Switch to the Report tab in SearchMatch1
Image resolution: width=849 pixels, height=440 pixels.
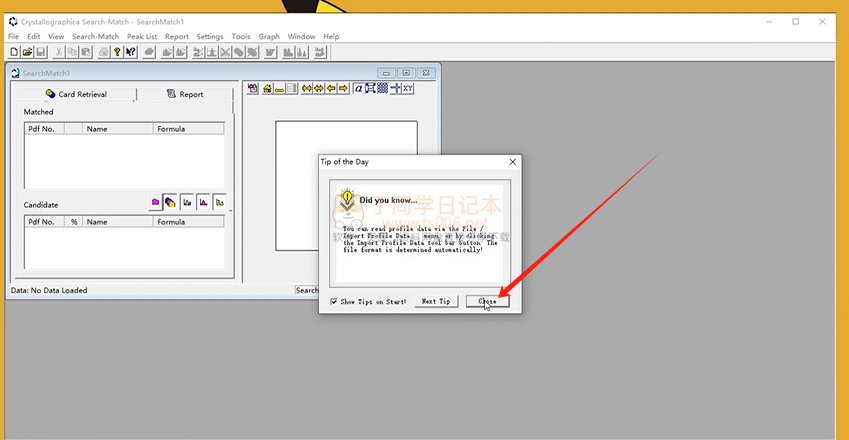click(185, 94)
